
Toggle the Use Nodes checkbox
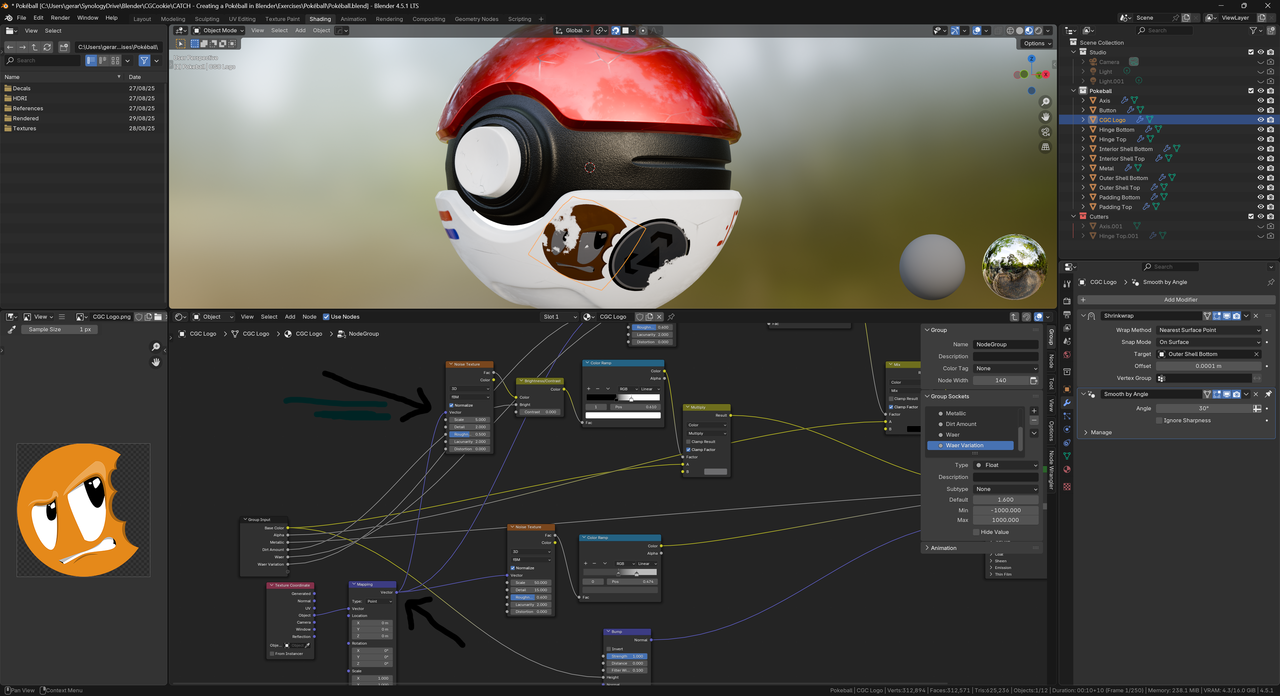point(326,317)
